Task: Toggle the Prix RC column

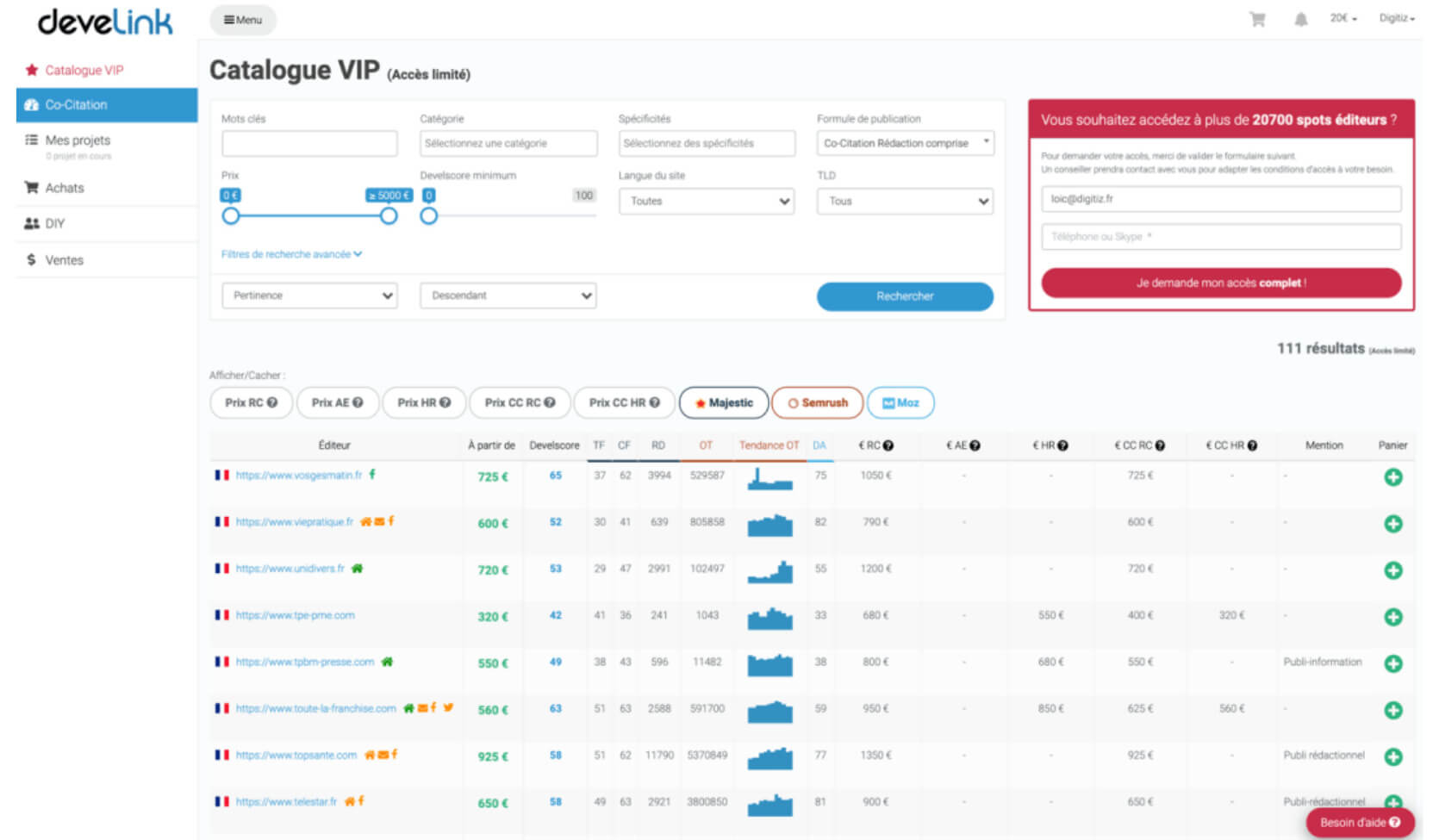Action: pos(251,402)
